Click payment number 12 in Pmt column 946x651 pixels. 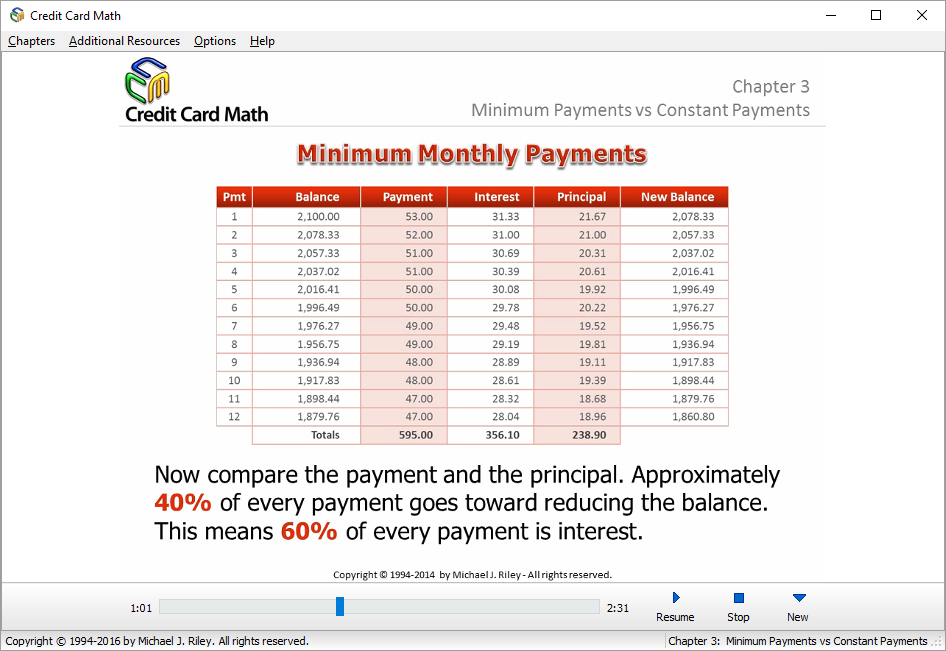click(234, 417)
